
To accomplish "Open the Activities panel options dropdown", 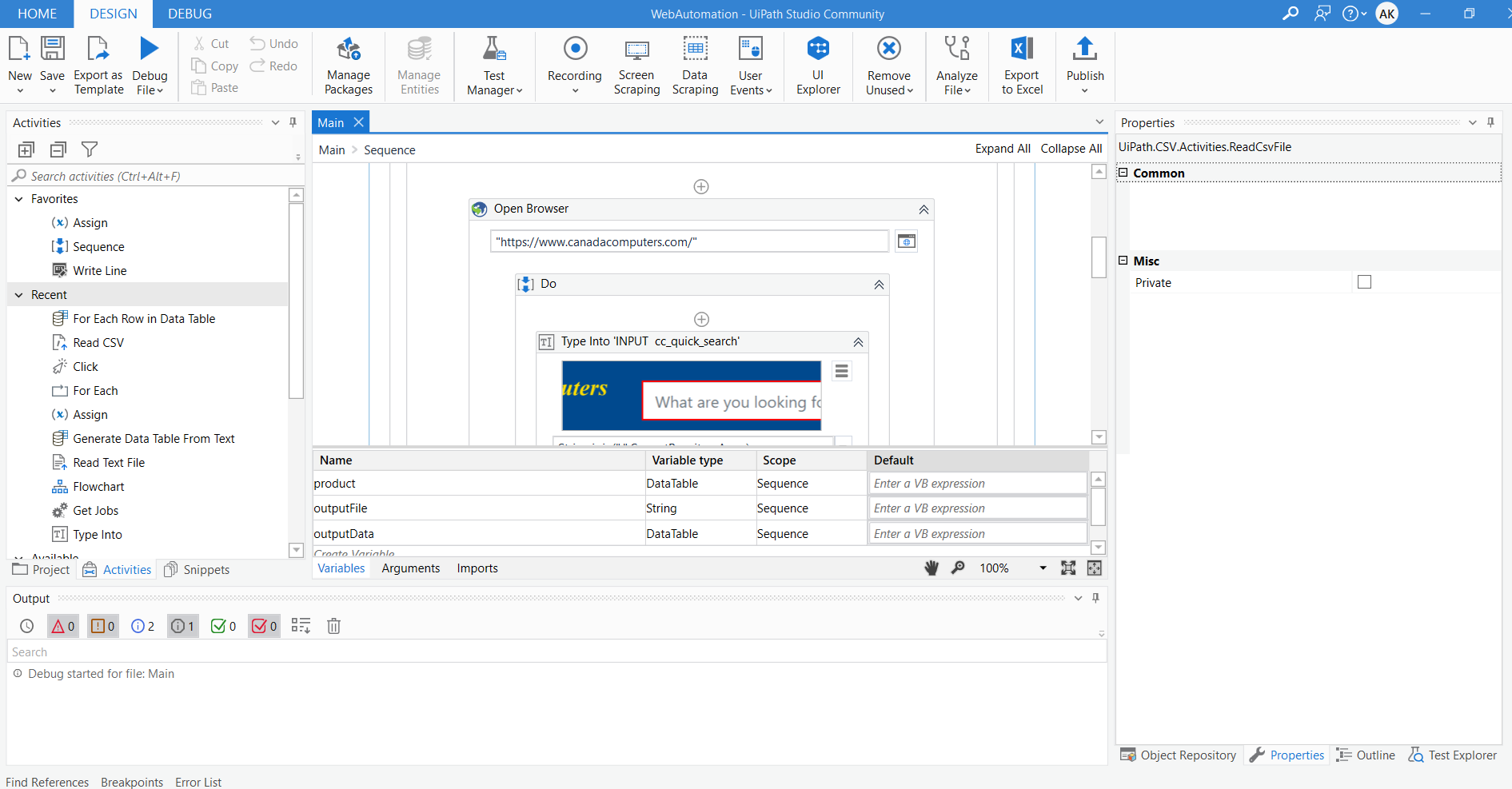I will (275, 122).
